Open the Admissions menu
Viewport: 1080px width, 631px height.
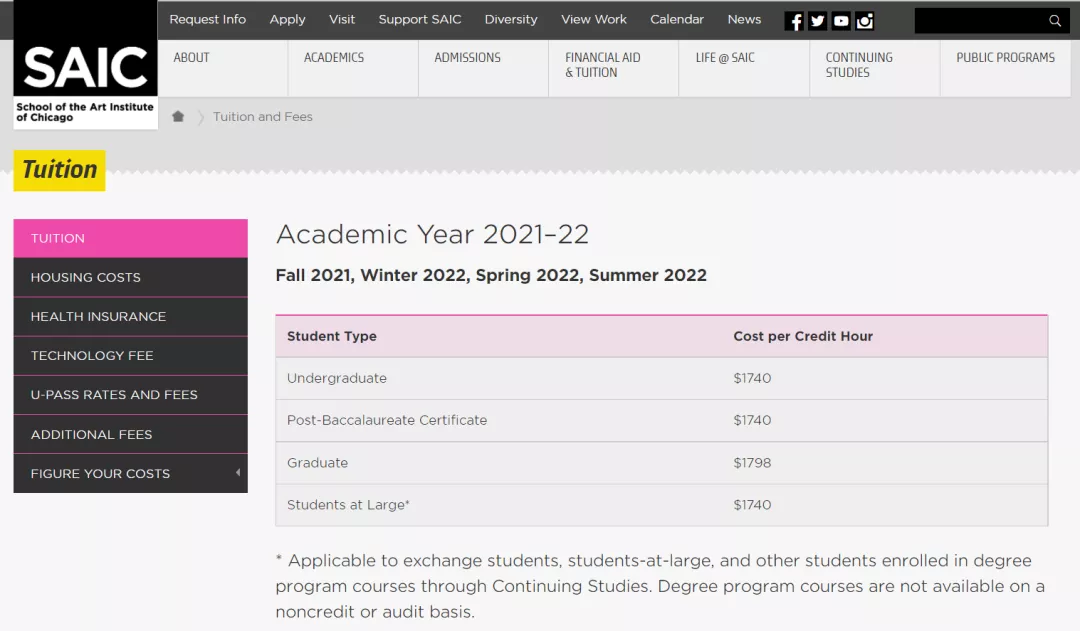(x=483, y=68)
